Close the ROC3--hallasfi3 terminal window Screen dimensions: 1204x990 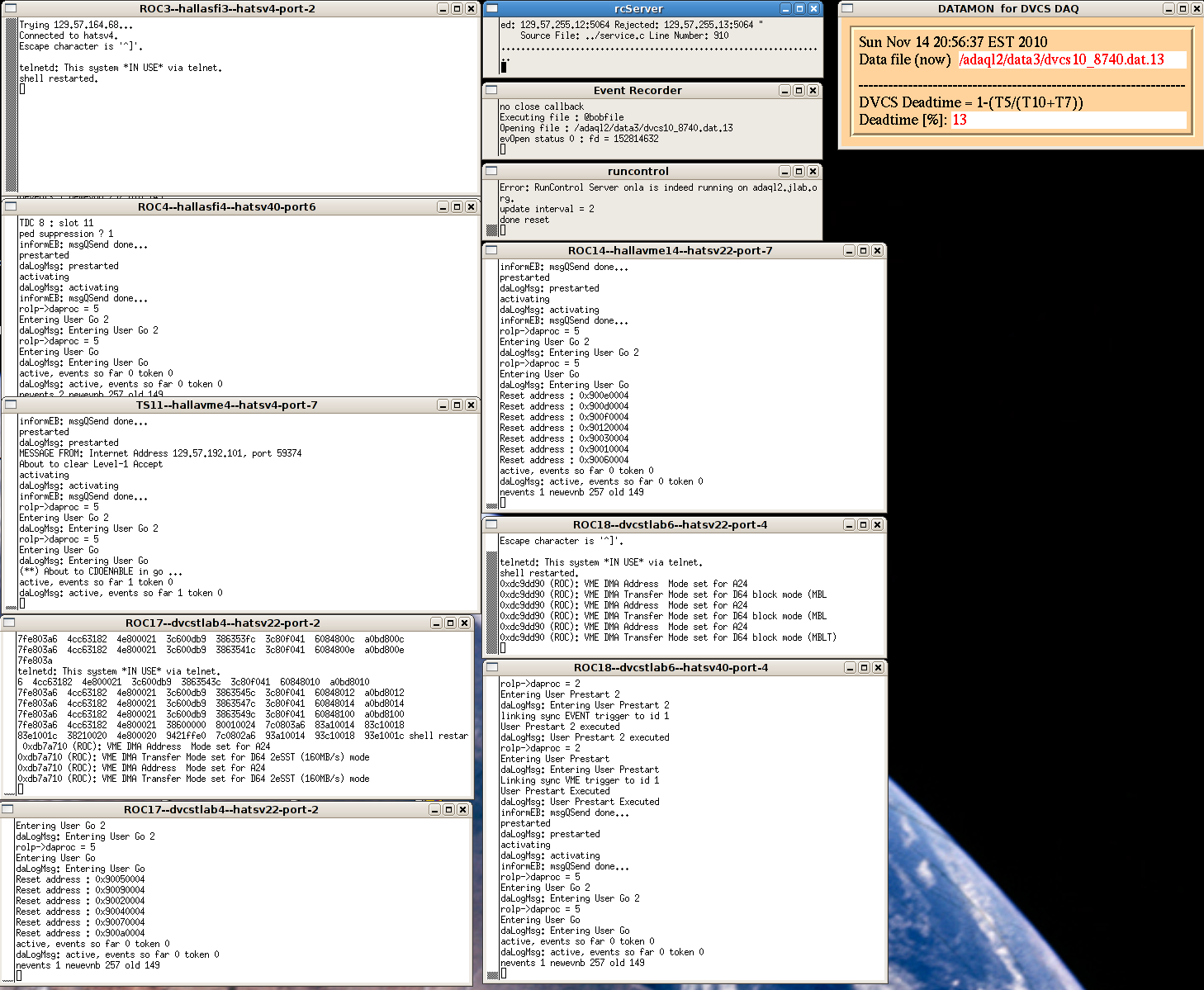click(471, 8)
